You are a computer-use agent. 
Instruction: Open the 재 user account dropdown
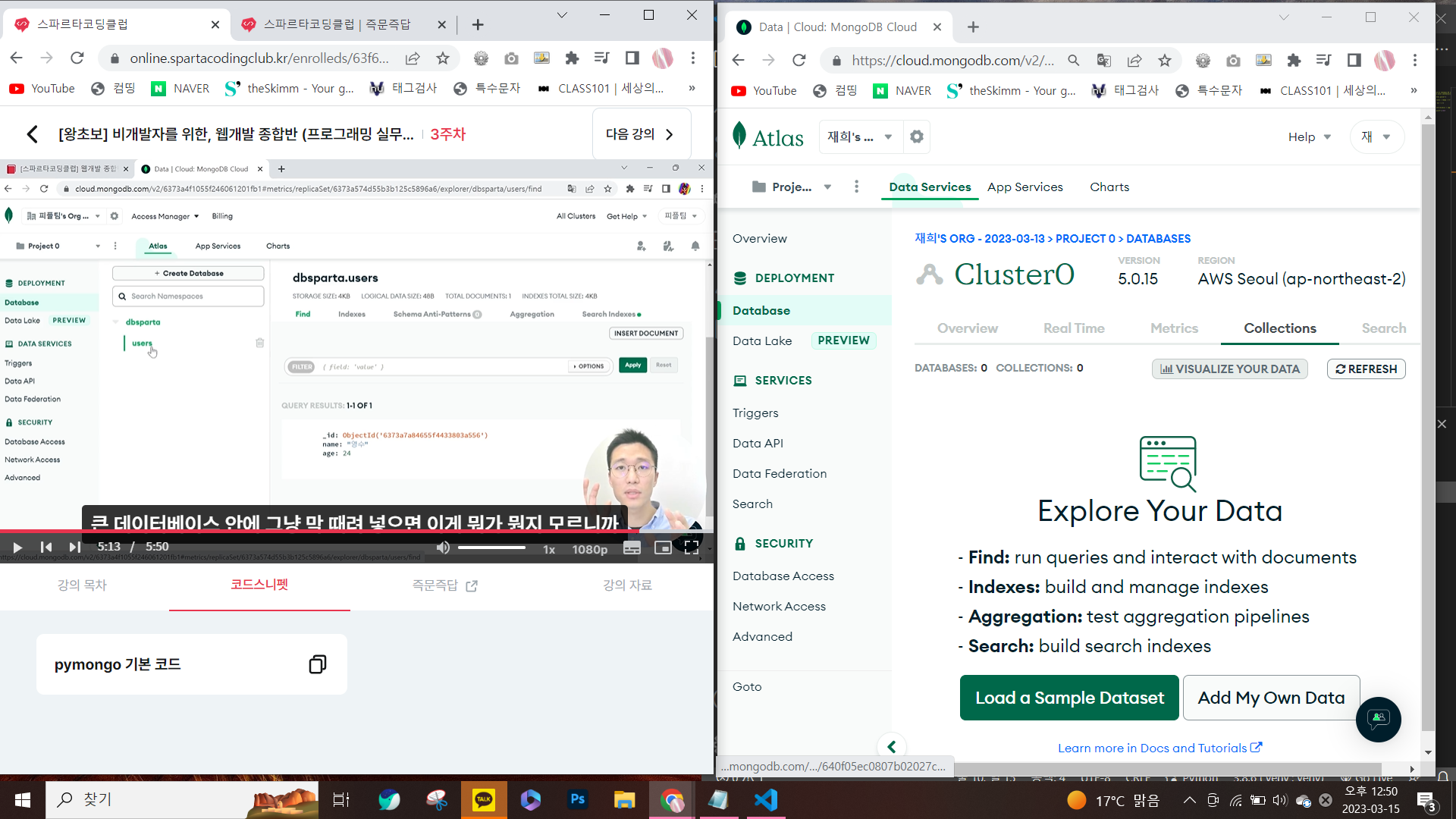tap(1376, 137)
